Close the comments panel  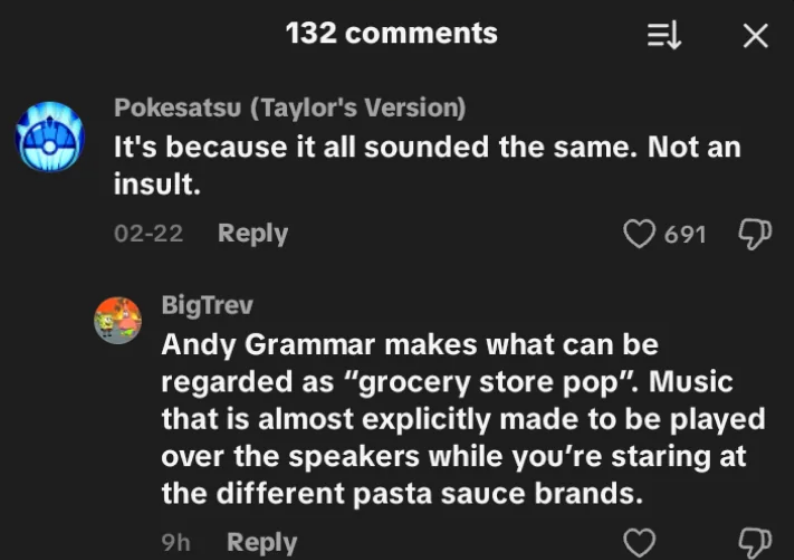pyautogui.click(x=755, y=36)
